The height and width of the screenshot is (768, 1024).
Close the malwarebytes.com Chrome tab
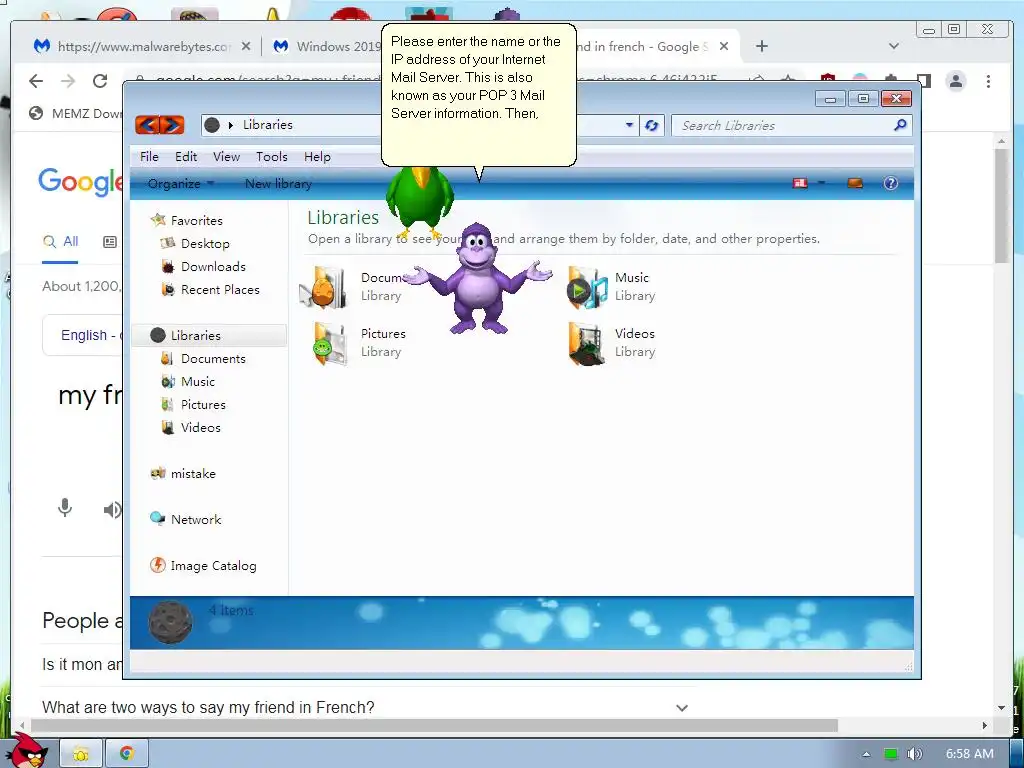[x=246, y=46]
